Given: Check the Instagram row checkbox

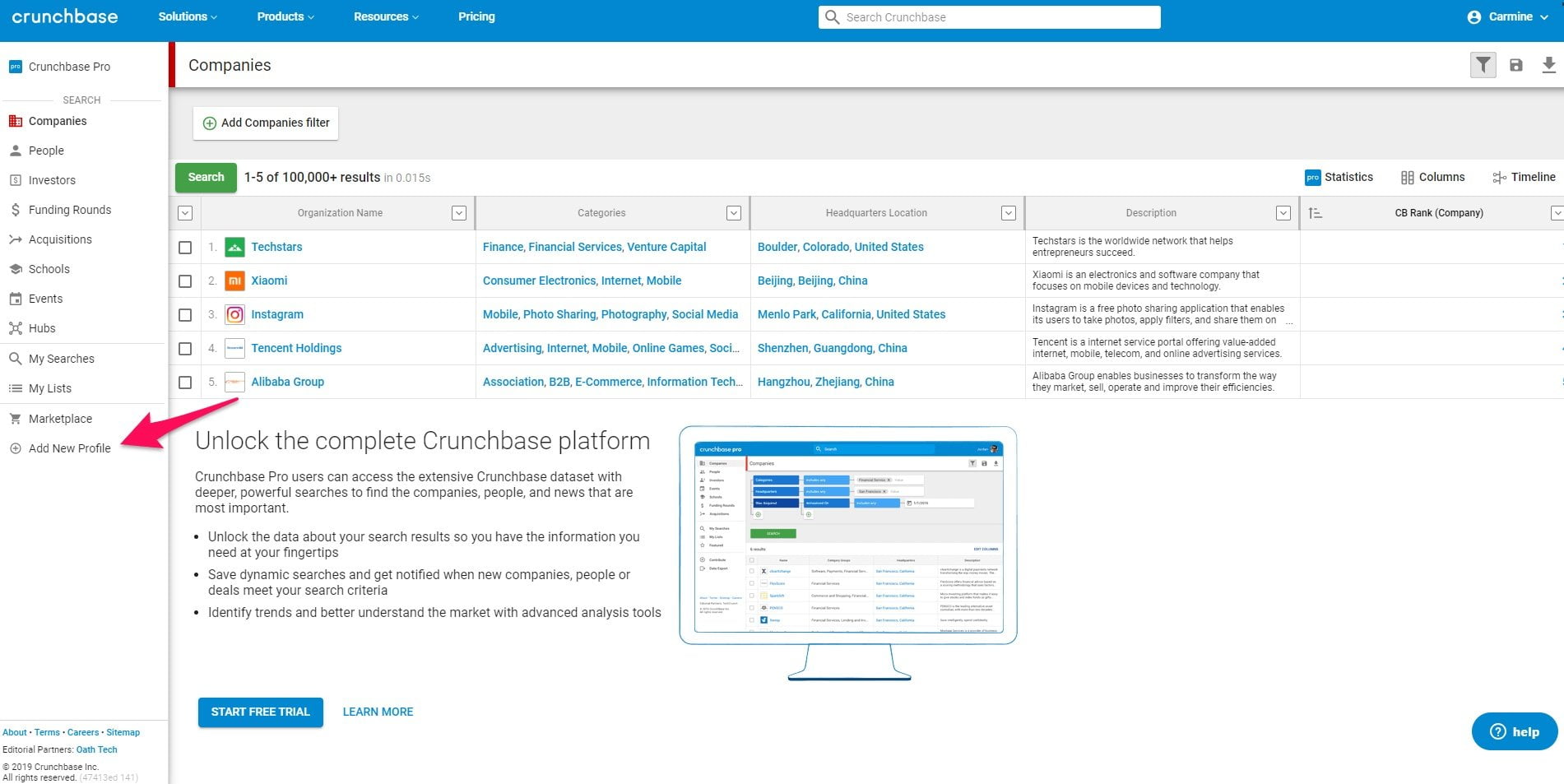Looking at the screenshot, I should [x=185, y=314].
